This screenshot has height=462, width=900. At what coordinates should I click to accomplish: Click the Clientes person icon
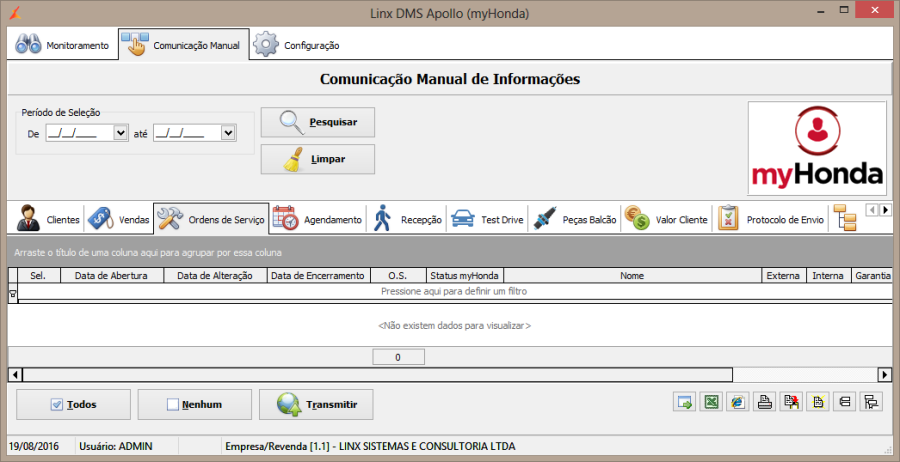click(x=28, y=219)
